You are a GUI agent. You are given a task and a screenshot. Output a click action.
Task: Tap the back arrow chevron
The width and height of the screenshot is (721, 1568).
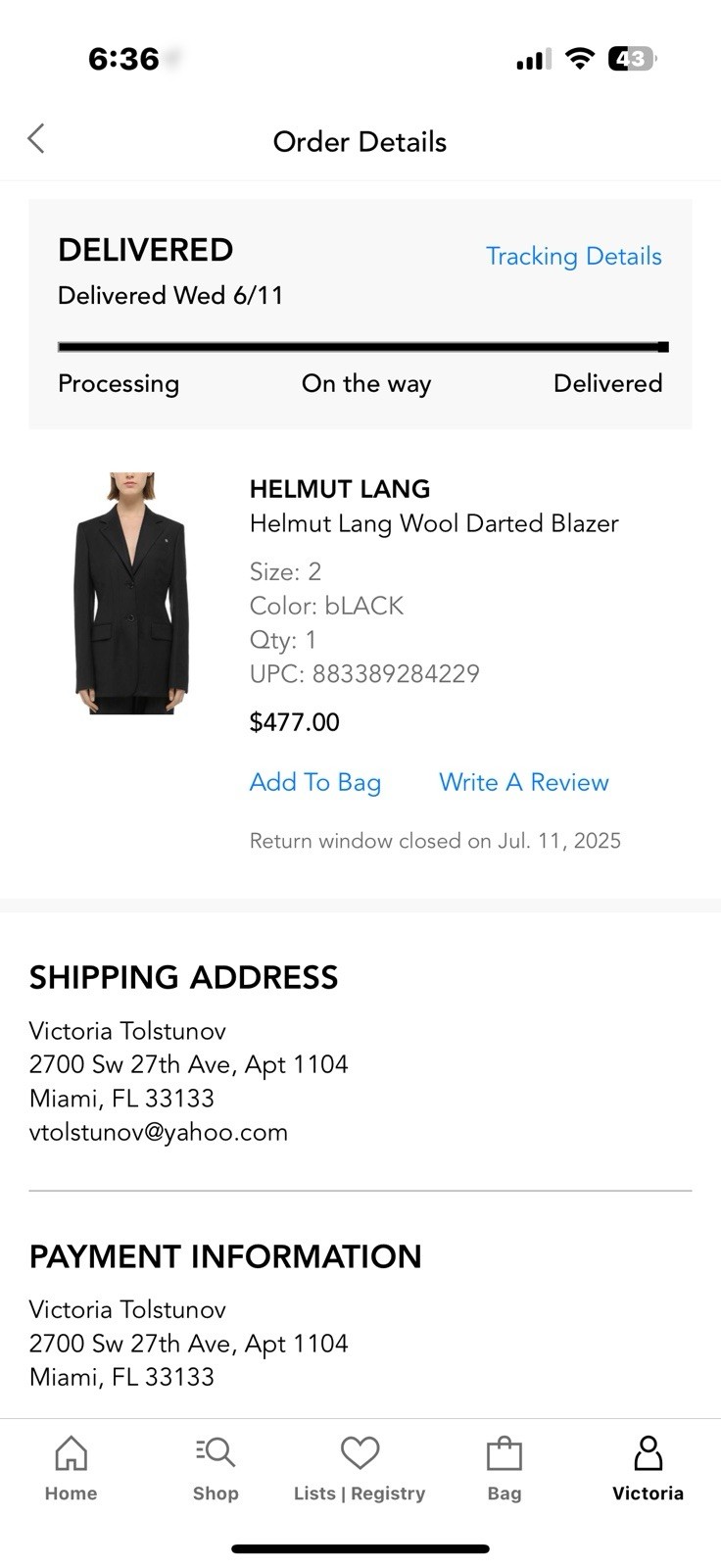point(36,139)
